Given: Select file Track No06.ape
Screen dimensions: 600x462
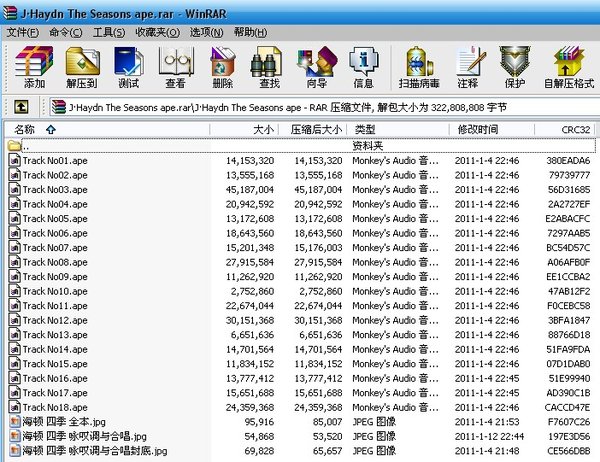Looking at the screenshot, I should point(55,233).
